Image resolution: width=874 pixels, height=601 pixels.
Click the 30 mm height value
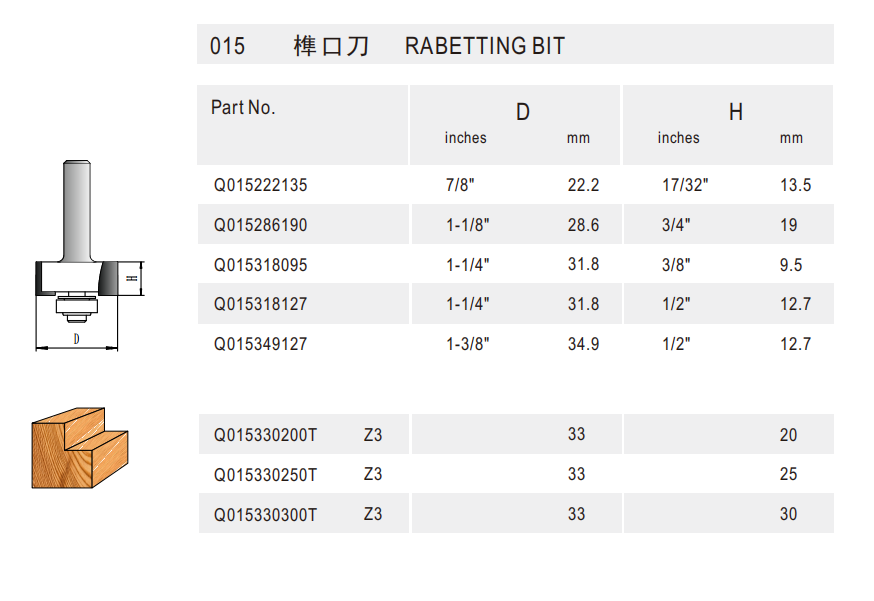point(789,515)
